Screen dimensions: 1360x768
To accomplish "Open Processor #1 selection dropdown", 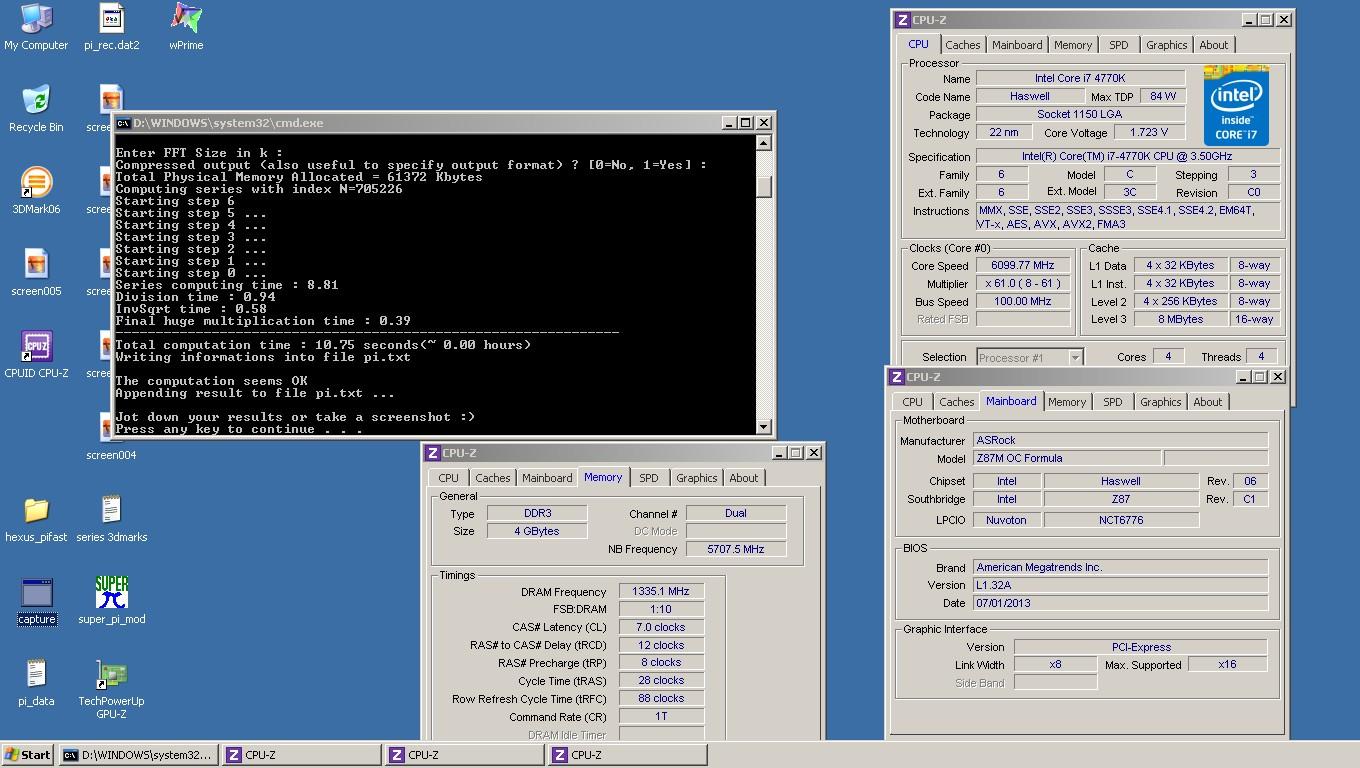I will click(x=1029, y=357).
